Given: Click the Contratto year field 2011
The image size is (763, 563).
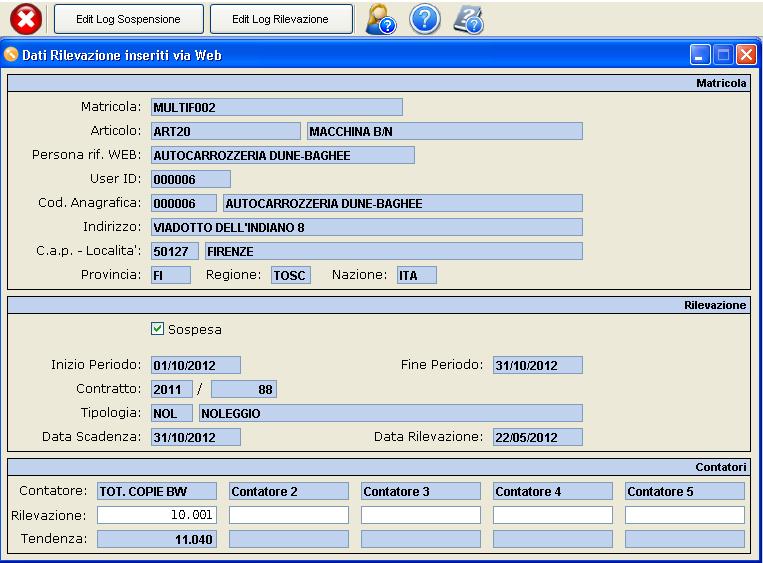Looking at the screenshot, I should click(172, 389).
